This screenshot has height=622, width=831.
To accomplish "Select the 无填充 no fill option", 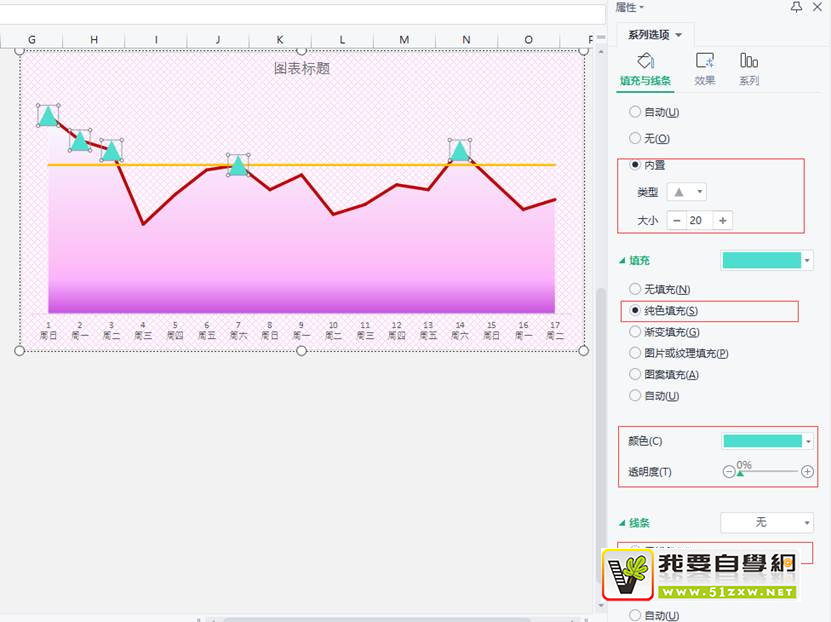I will point(635,289).
